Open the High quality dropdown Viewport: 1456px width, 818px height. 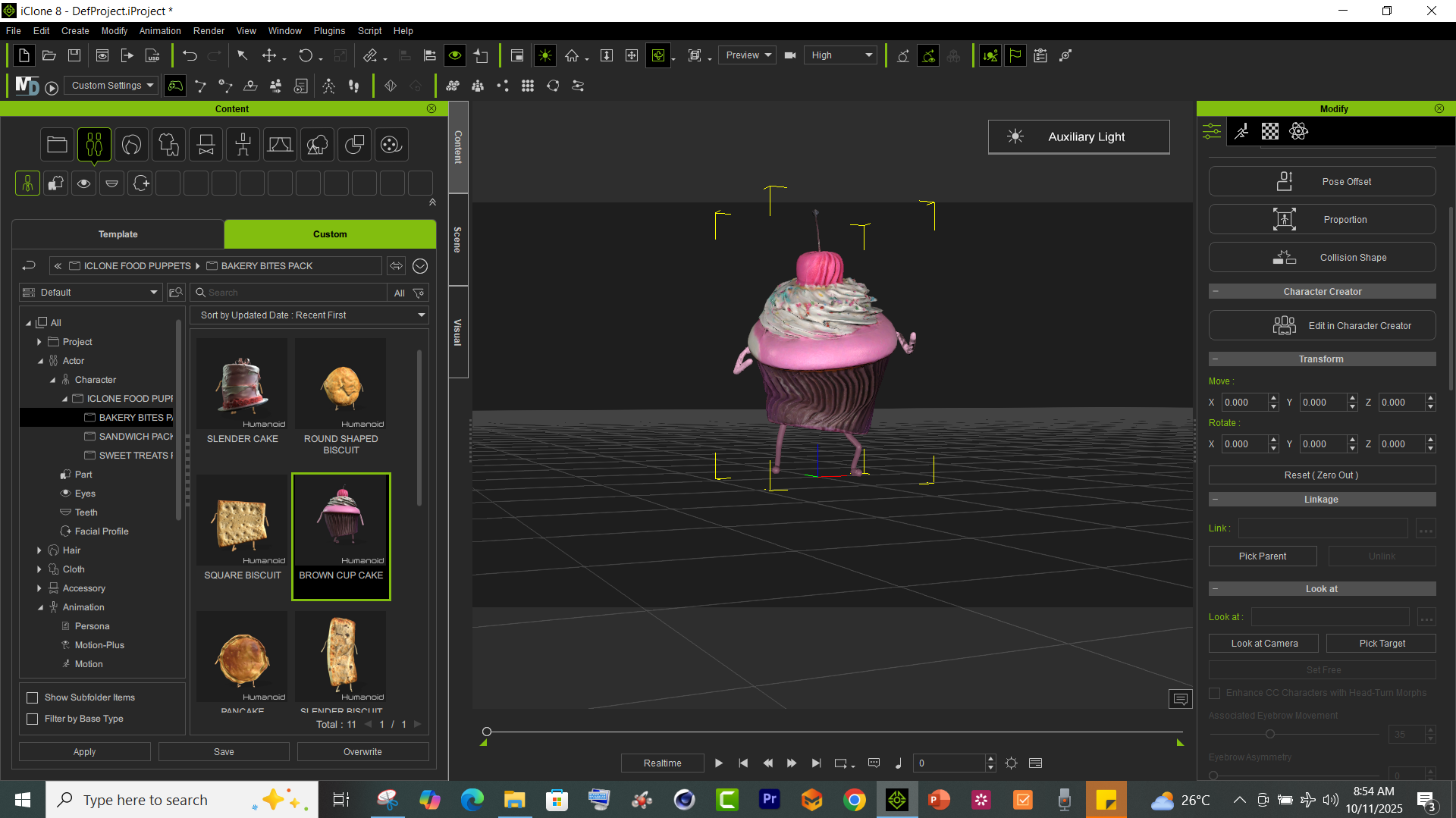(842, 55)
